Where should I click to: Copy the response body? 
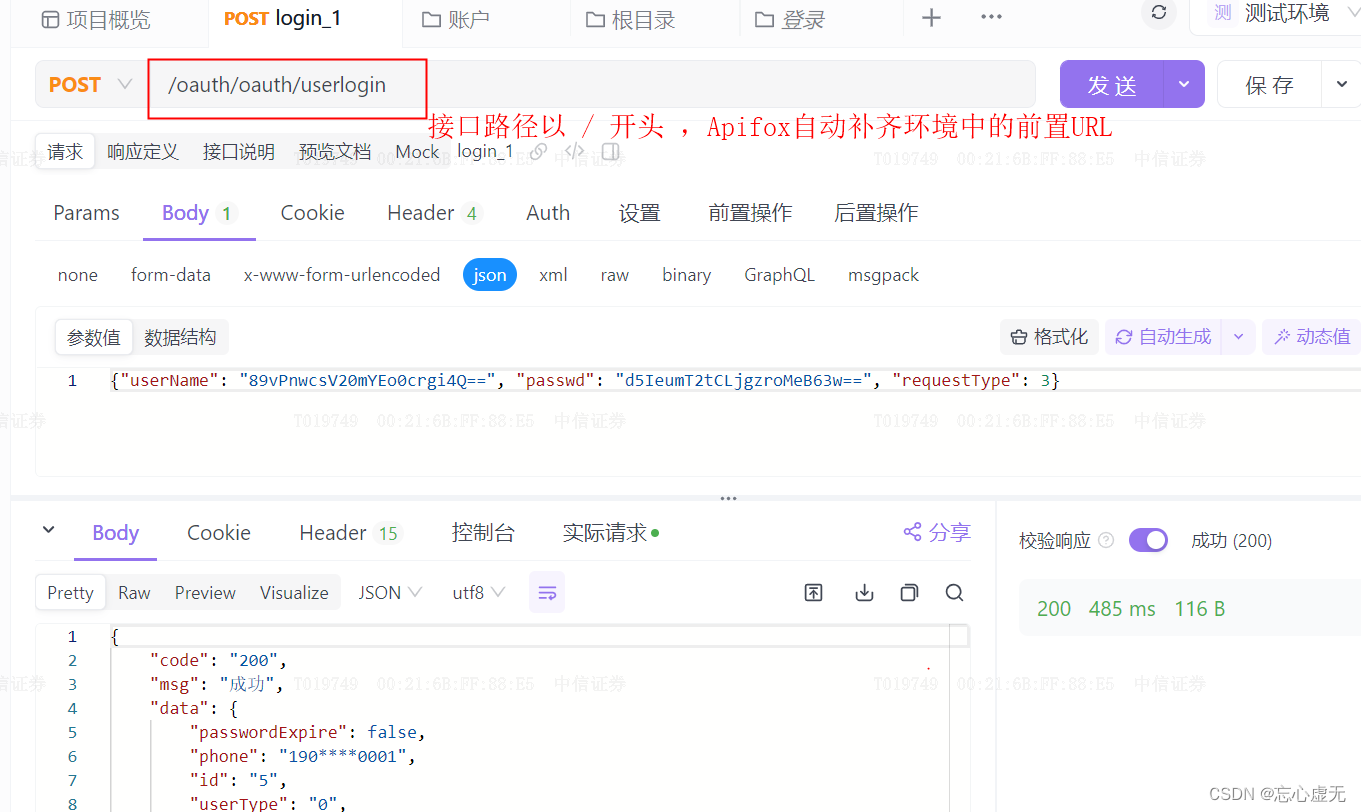[909, 593]
